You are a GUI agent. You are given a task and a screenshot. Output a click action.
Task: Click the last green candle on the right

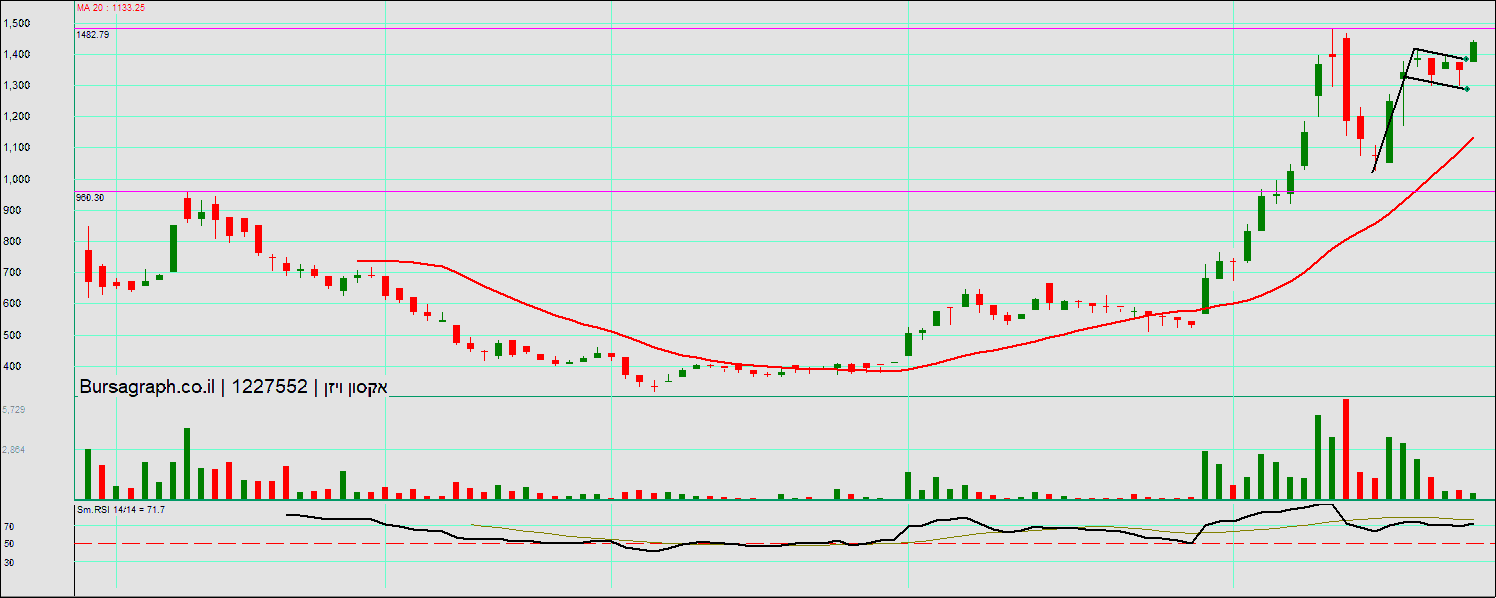click(1473, 51)
